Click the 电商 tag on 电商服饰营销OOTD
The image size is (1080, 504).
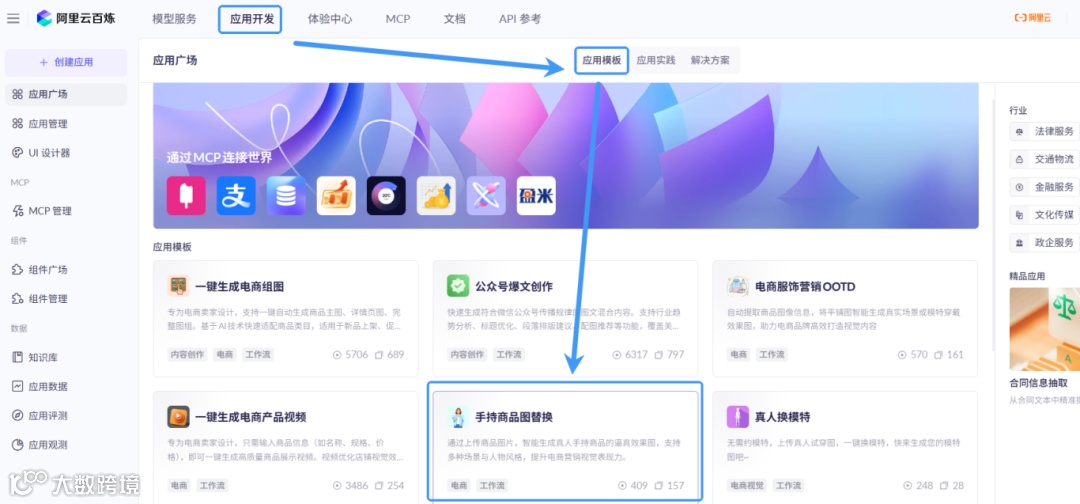tap(738, 355)
